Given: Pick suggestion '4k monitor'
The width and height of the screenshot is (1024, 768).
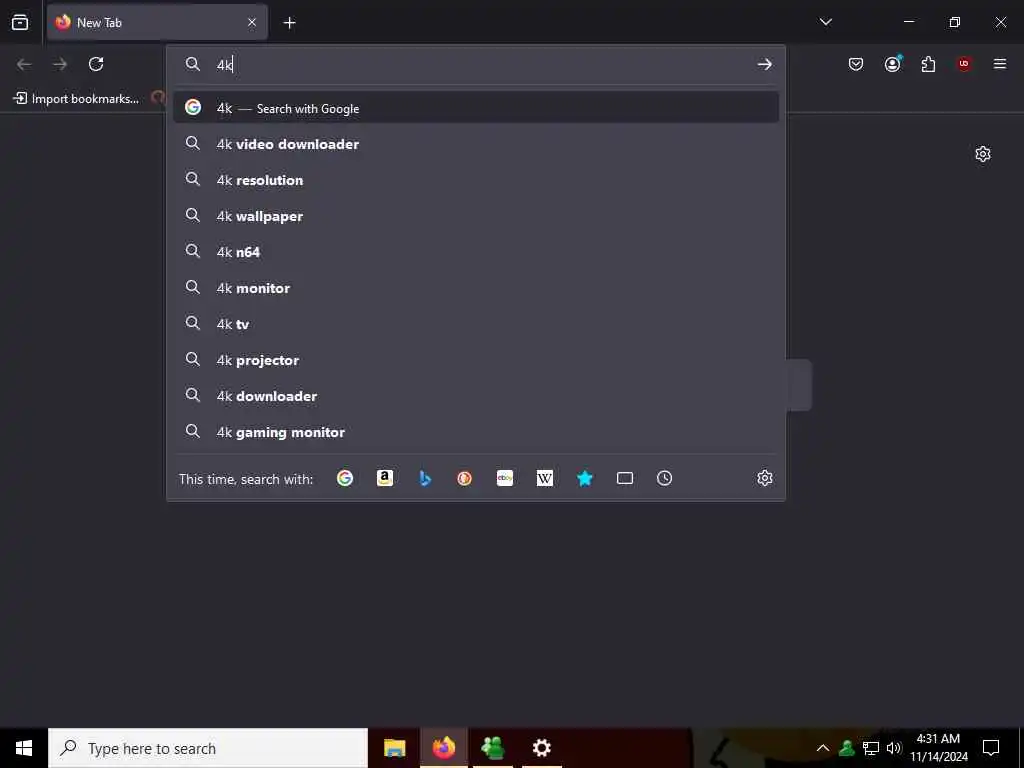Looking at the screenshot, I should [x=476, y=287].
